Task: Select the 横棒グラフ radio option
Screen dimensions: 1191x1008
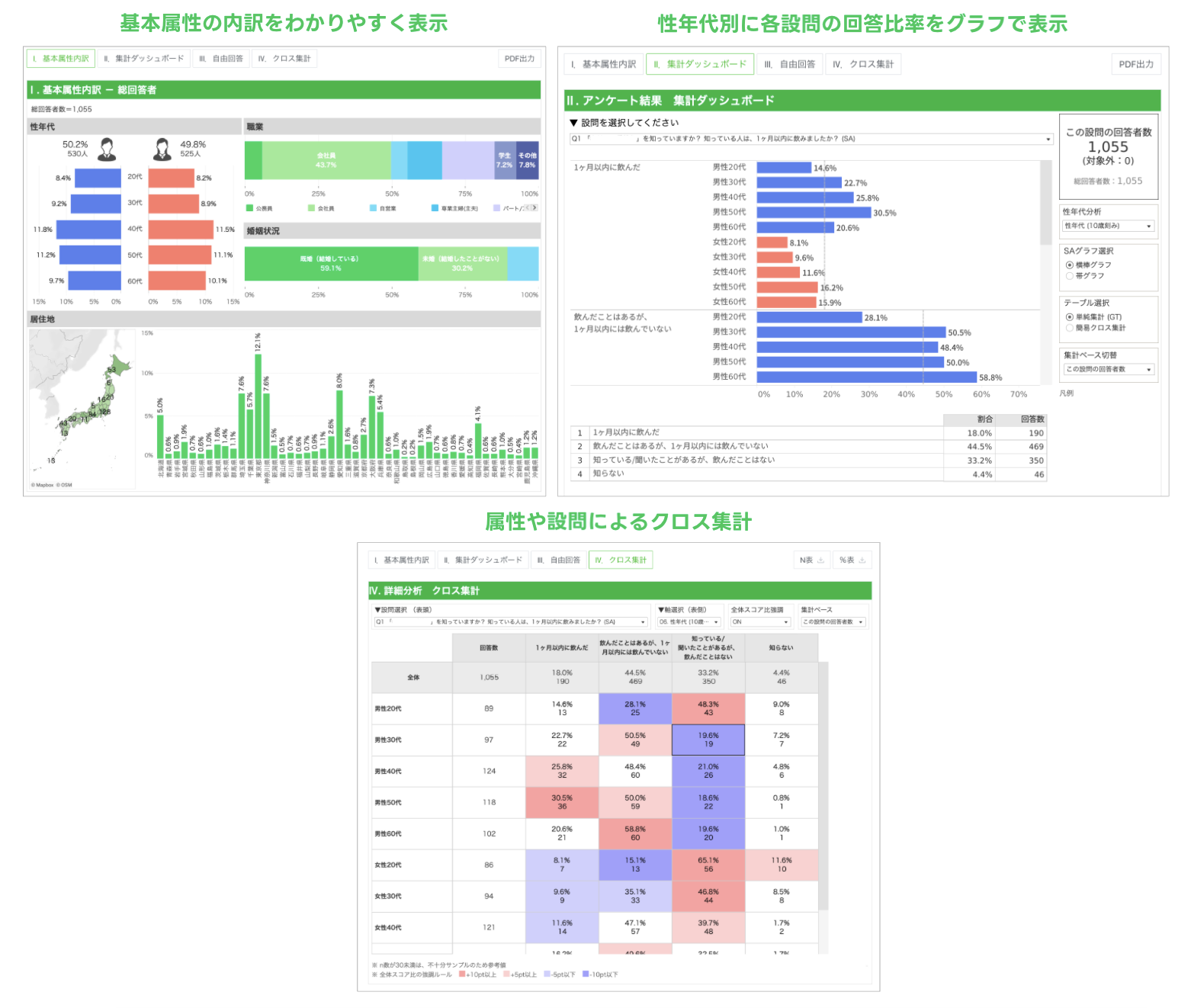Action: pyautogui.click(x=1070, y=265)
